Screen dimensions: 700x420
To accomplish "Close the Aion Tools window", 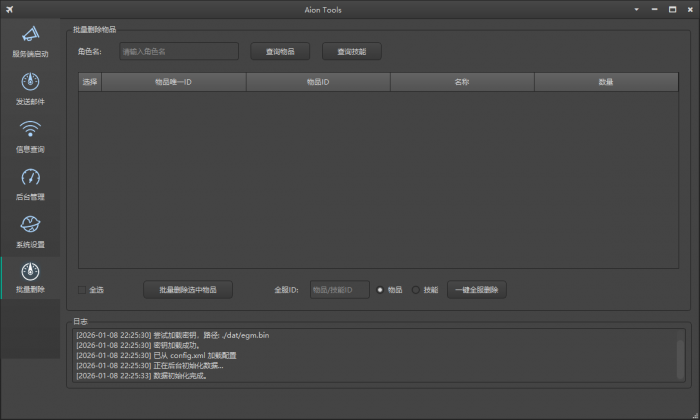I will pyautogui.click(x=690, y=9).
